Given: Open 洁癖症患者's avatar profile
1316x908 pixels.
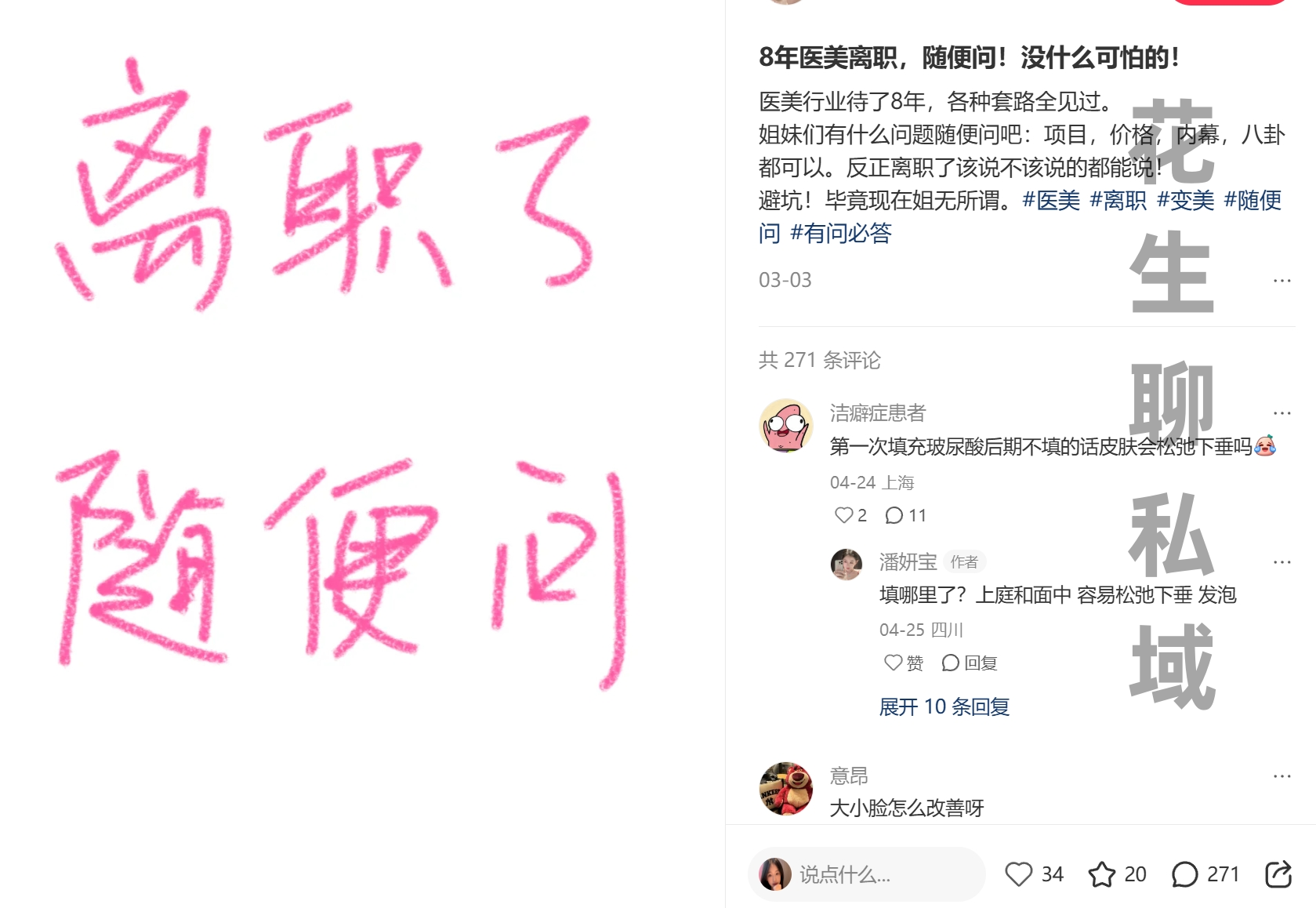Looking at the screenshot, I should pyautogui.click(x=786, y=426).
